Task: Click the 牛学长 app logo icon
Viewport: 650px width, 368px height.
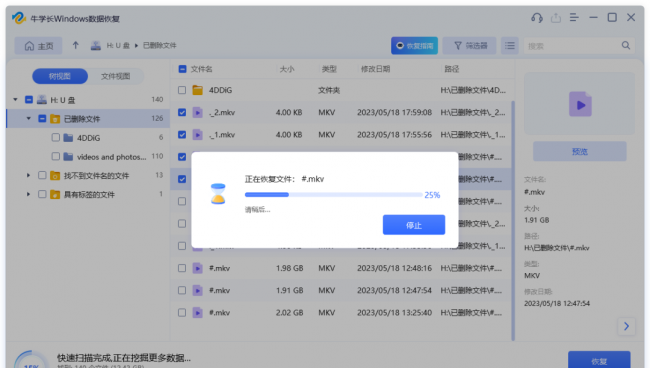Action: tap(19, 18)
